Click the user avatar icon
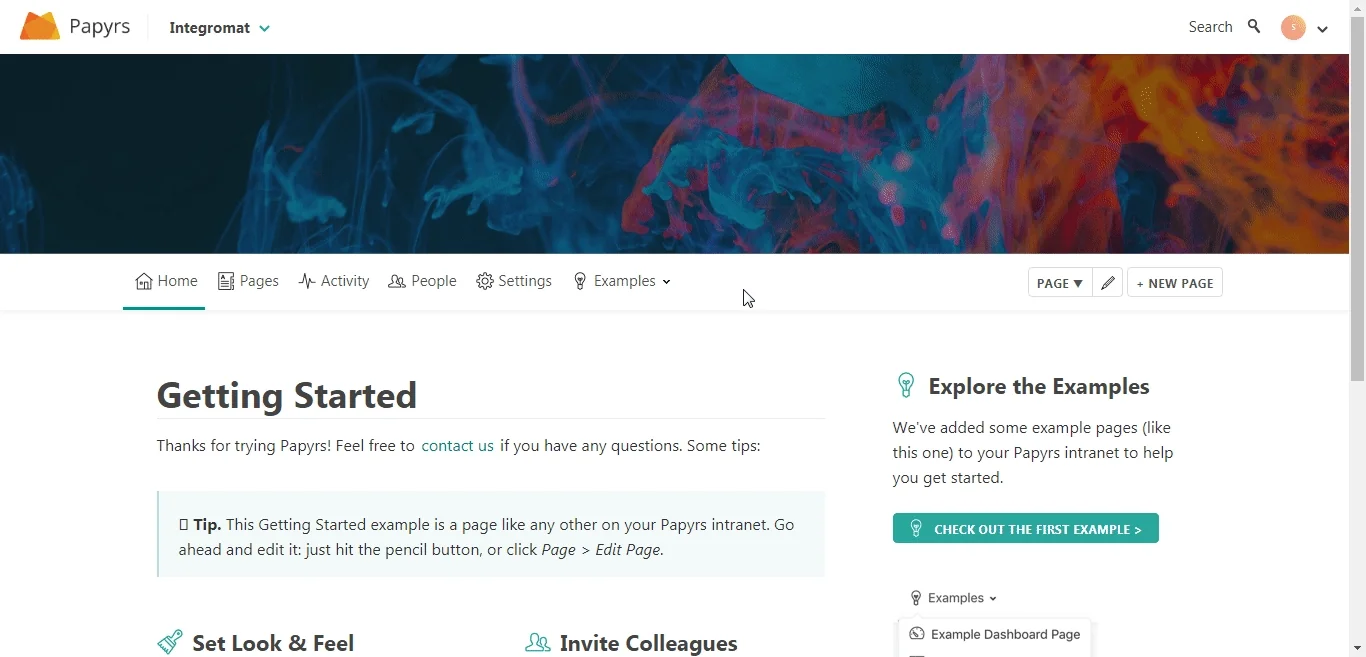This screenshot has width=1366, height=657. (1293, 28)
